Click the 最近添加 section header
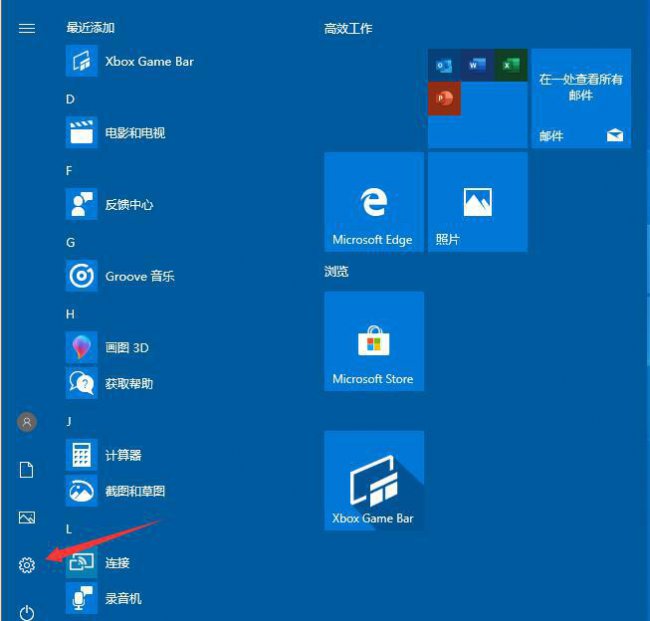The width and height of the screenshot is (650, 621). tap(90, 28)
